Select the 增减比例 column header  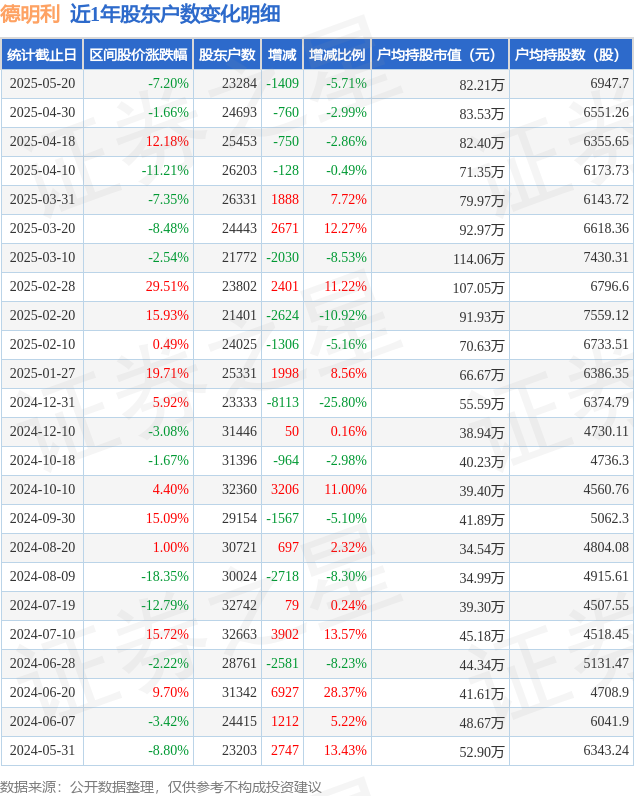click(x=337, y=54)
